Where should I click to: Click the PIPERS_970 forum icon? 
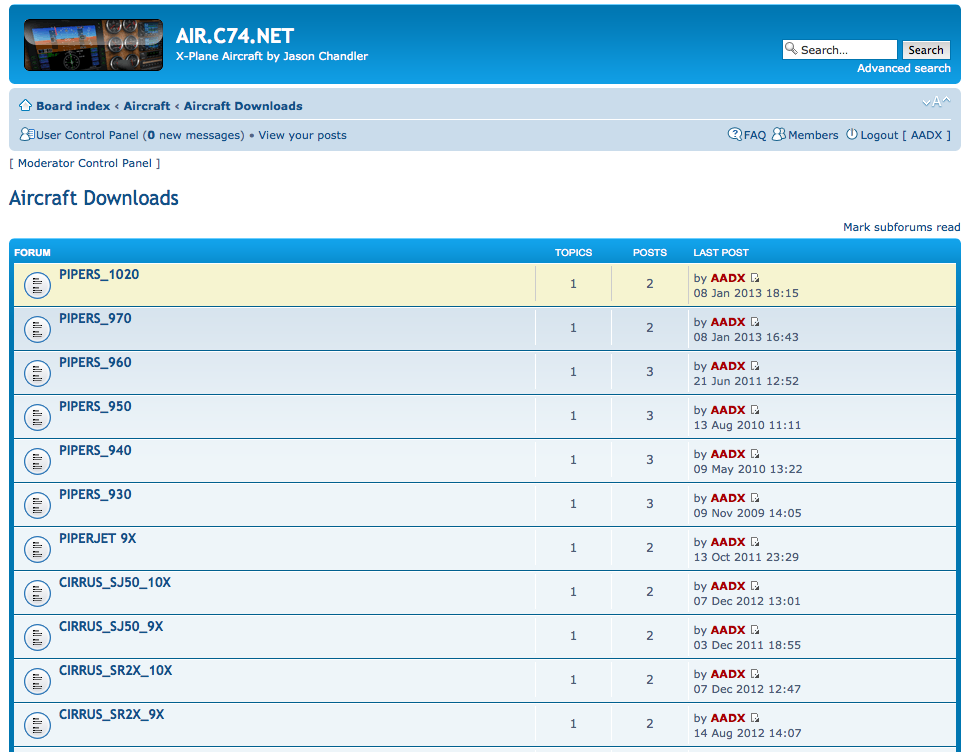click(x=37, y=329)
